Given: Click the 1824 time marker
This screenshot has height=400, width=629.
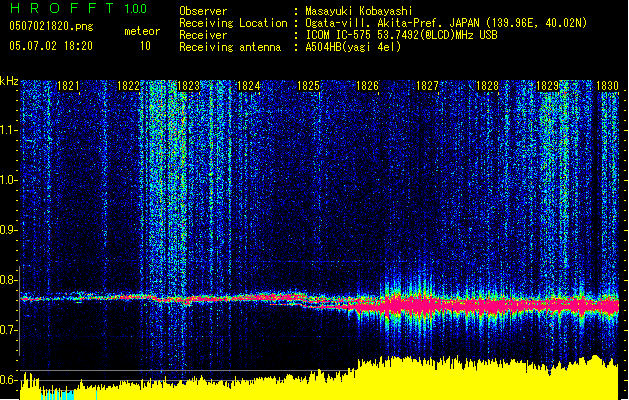Looking at the screenshot, I should [248, 86].
